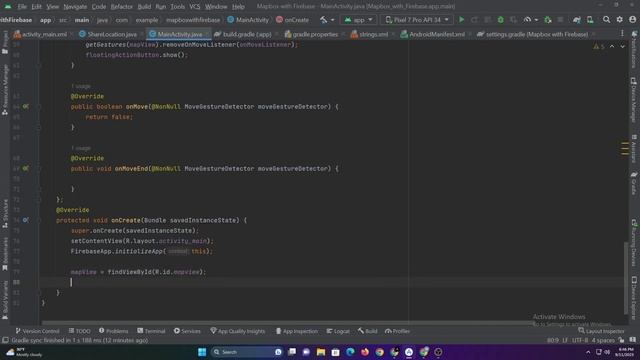Open Device Manager in the right sidebar
640x360 pixels.
coord(634,100)
